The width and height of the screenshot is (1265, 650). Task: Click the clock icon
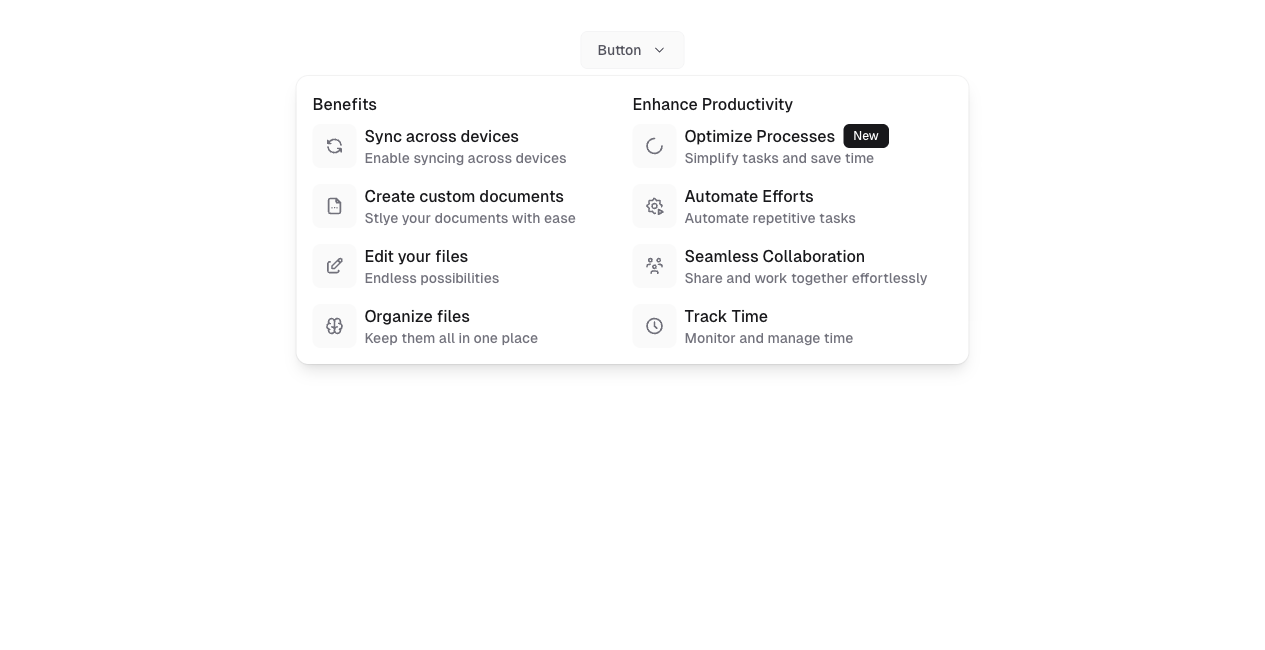(x=654, y=326)
